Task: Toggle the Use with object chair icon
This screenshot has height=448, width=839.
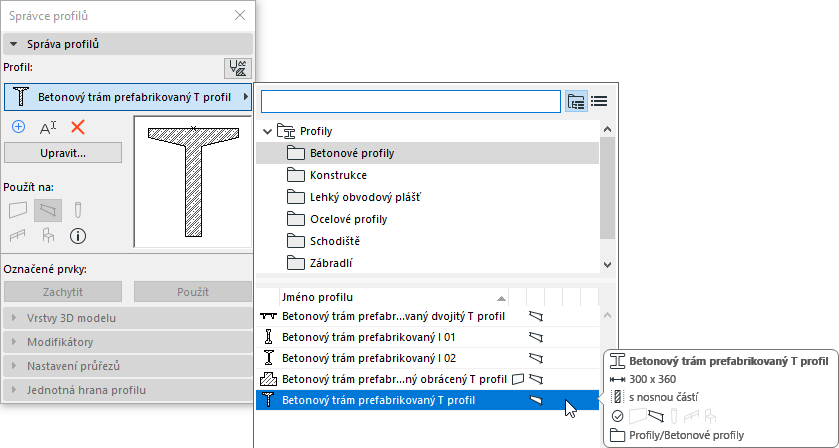Action: coord(48,236)
